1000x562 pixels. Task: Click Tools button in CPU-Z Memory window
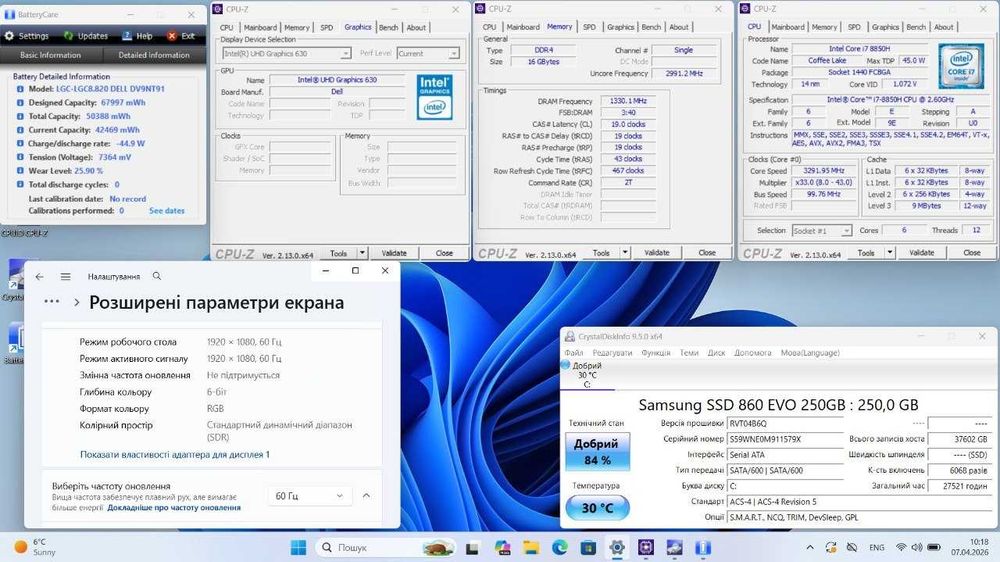601,253
